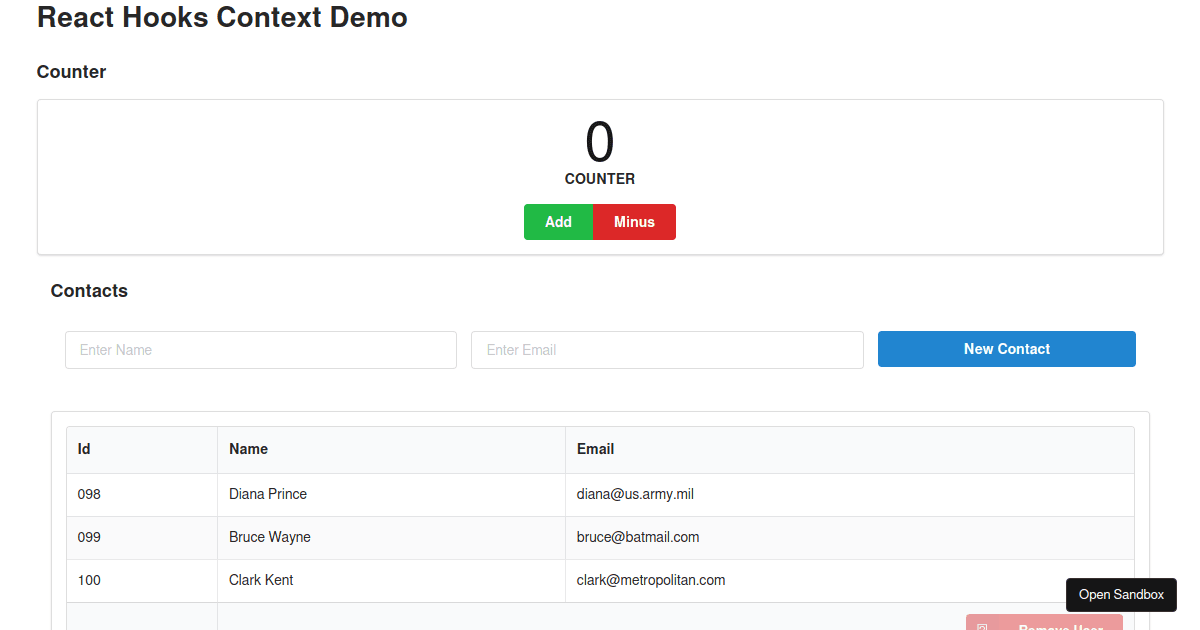
Task: Click the Counter section heading
Action: (x=71, y=71)
